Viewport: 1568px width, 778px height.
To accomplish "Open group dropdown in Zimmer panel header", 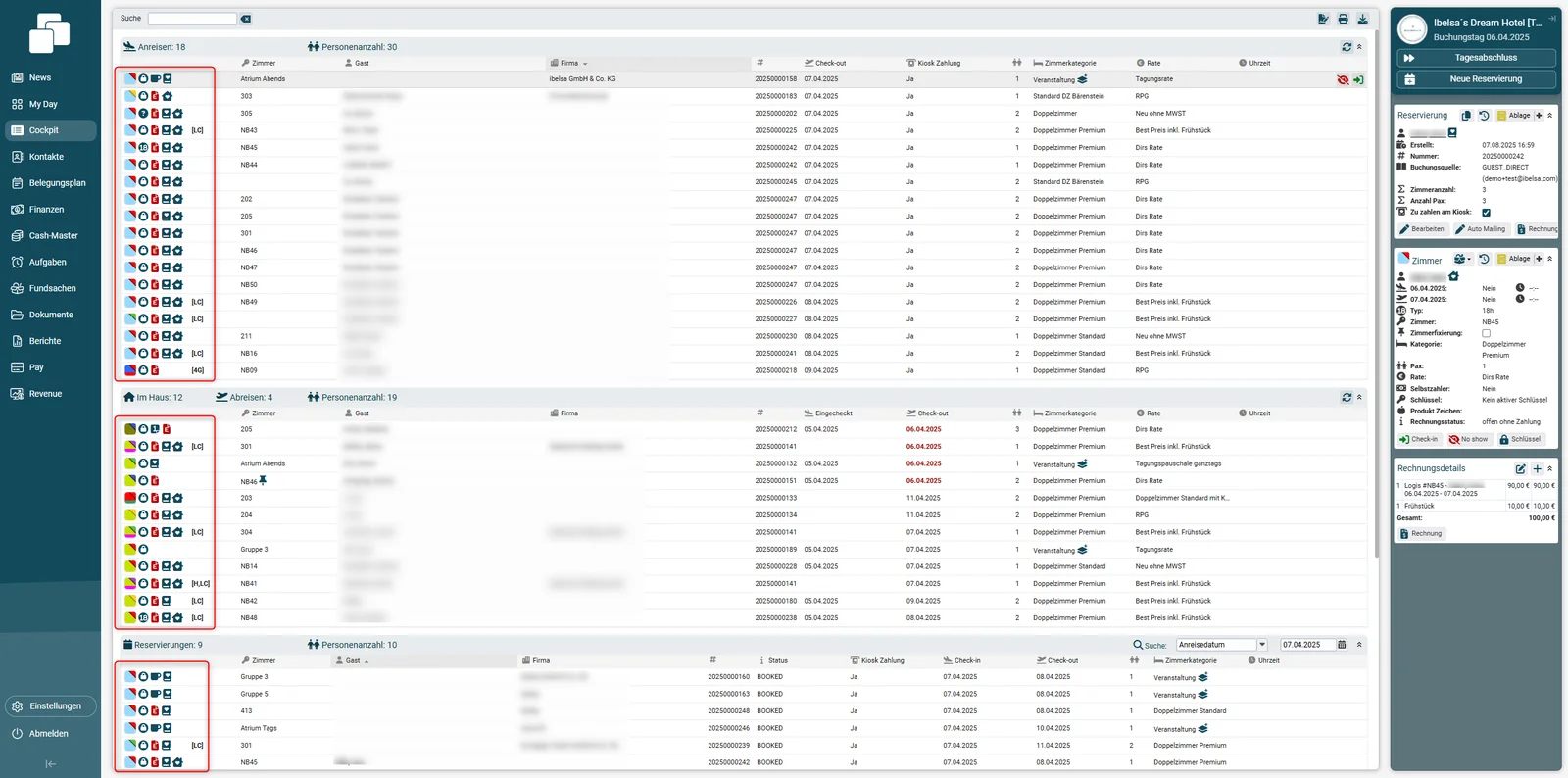I will click(x=1462, y=260).
